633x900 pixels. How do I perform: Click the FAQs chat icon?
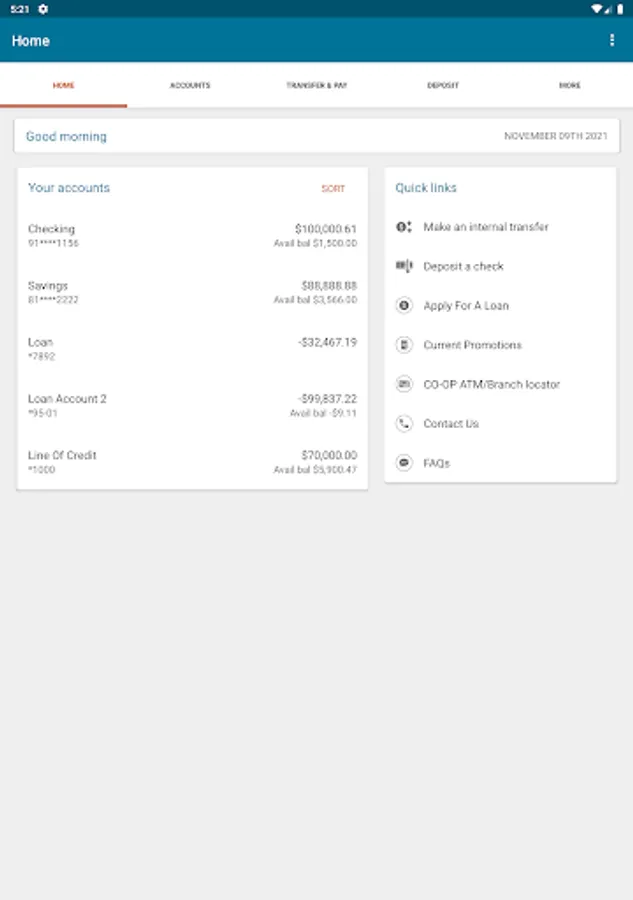(x=404, y=463)
